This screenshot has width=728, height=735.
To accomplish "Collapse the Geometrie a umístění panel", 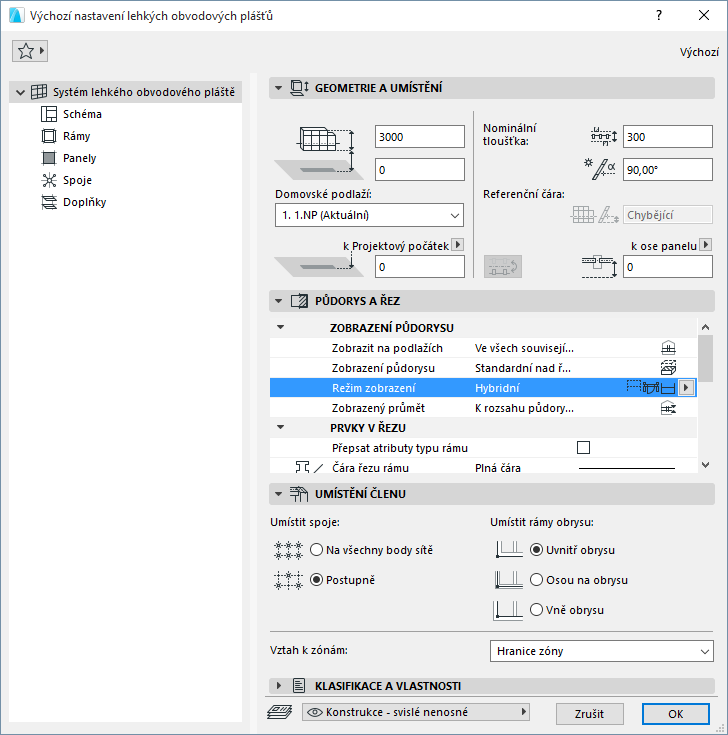I will click(x=278, y=88).
